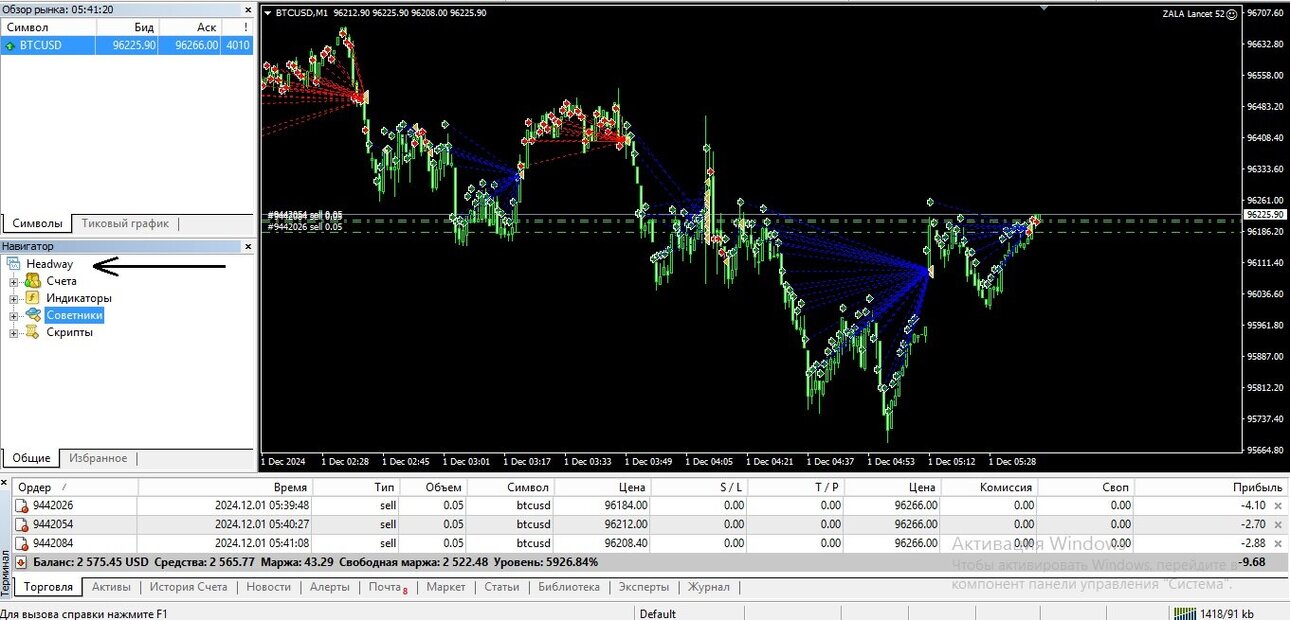This screenshot has width=1290, height=620.
Task: Click the Аск column header in Market Watch
Action: coord(190,27)
